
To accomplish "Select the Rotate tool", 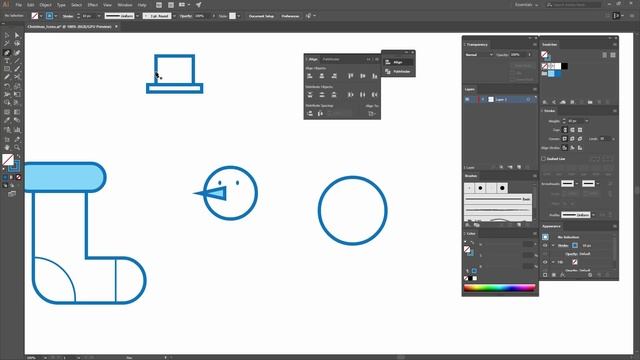I will click(7, 86).
